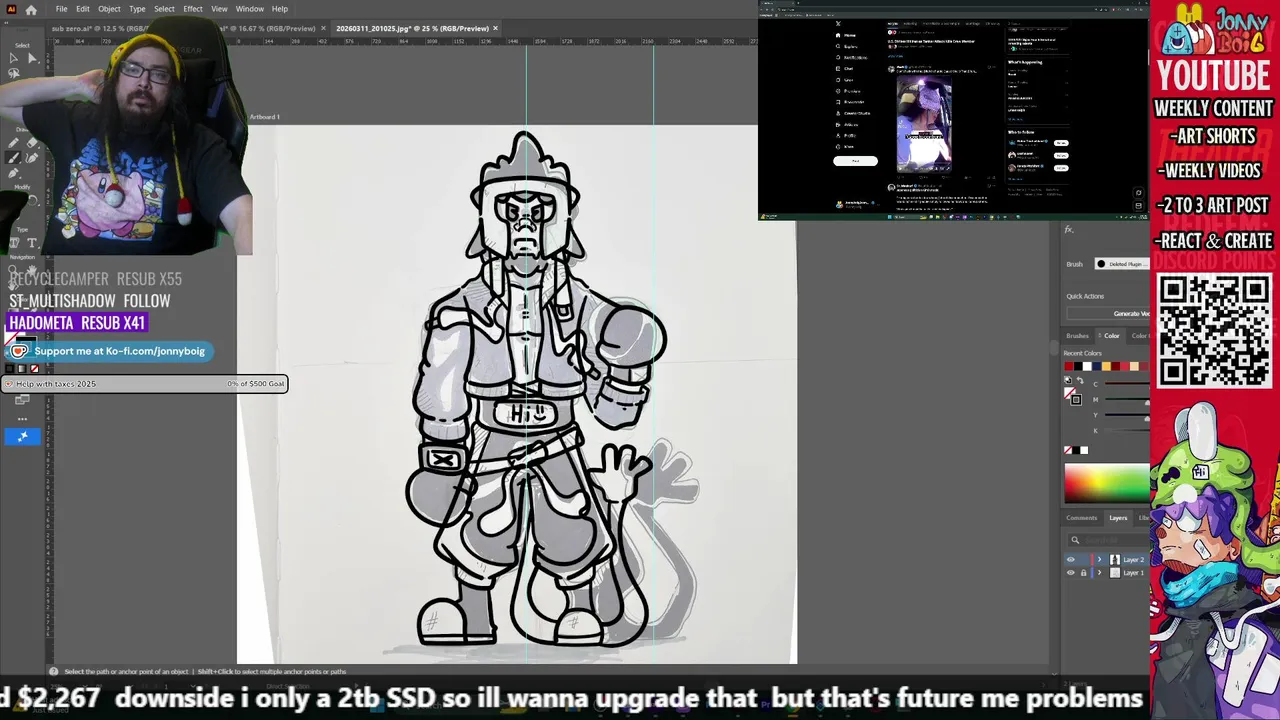The height and width of the screenshot is (720, 1280).
Task: Click the X logo in browser window
Action: pos(838,23)
